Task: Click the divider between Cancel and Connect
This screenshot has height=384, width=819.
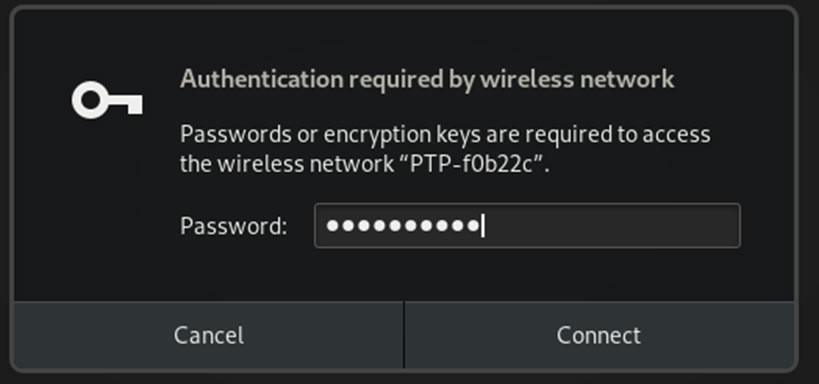Action: pos(404,335)
